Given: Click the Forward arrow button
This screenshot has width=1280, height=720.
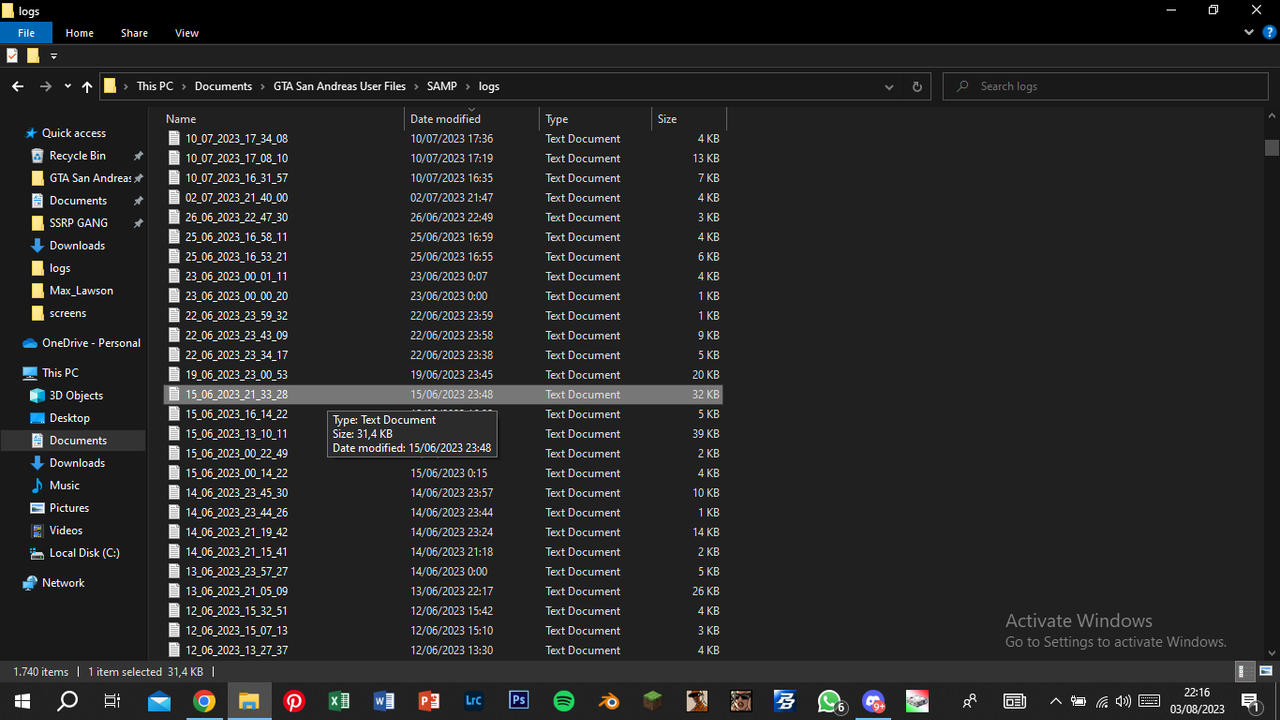Looking at the screenshot, I should 45,87.
